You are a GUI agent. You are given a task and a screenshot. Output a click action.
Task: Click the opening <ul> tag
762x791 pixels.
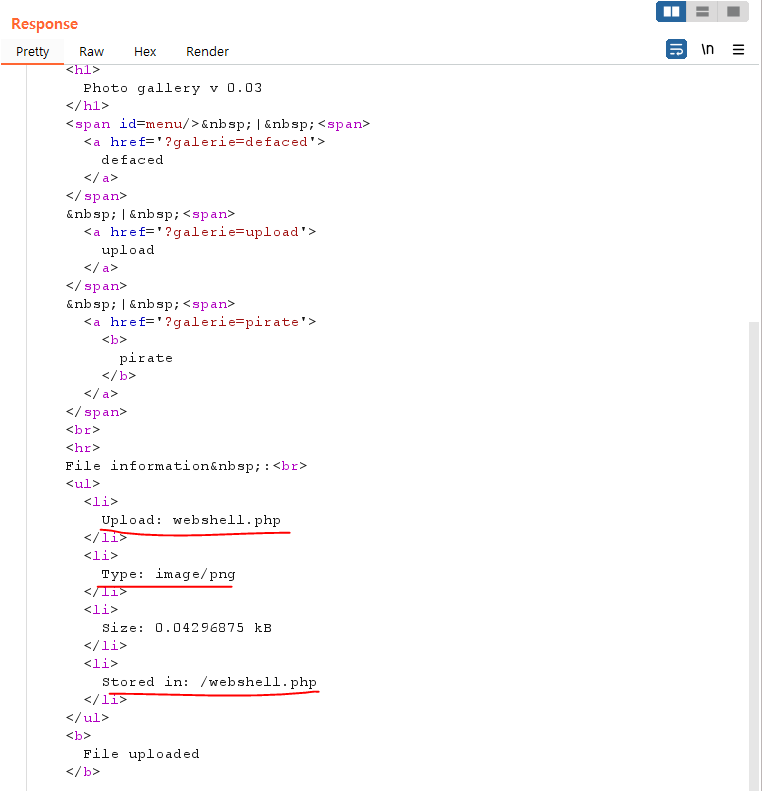pyautogui.click(x=83, y=484)
